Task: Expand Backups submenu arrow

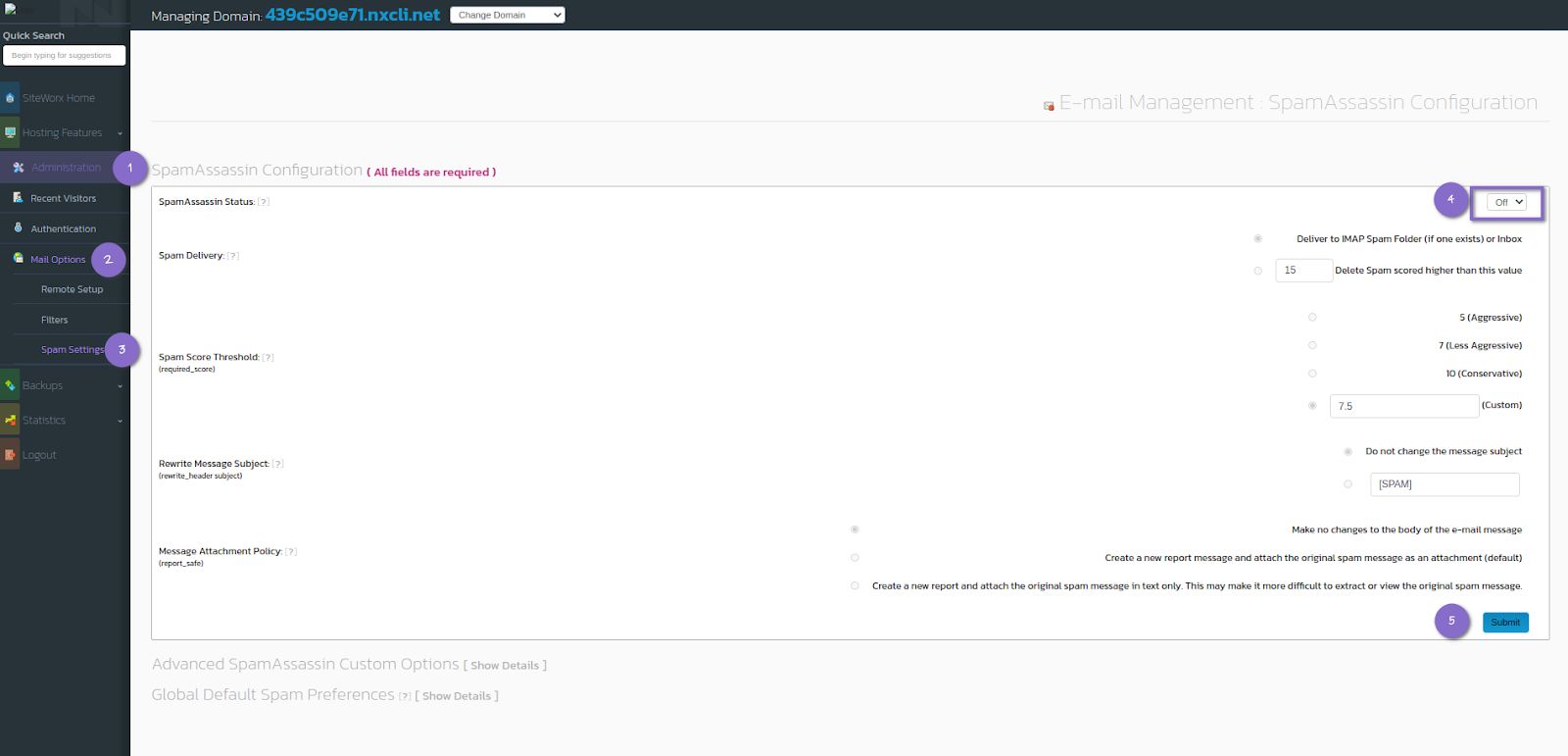Action: [120, 386]
